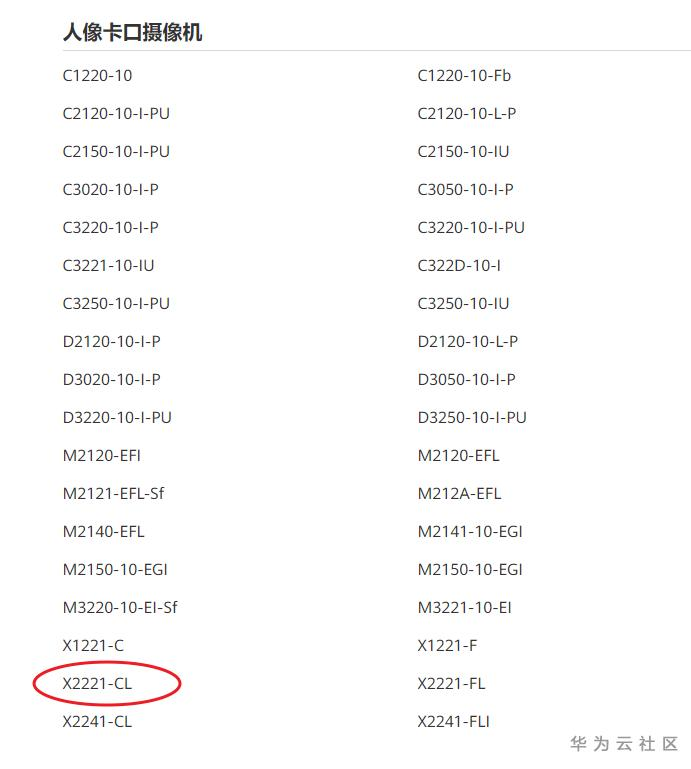The width and height of the screenshot is (691, 769).
Task: Click the 人像卡口摄像机 section heading
Action: (132, 33)
